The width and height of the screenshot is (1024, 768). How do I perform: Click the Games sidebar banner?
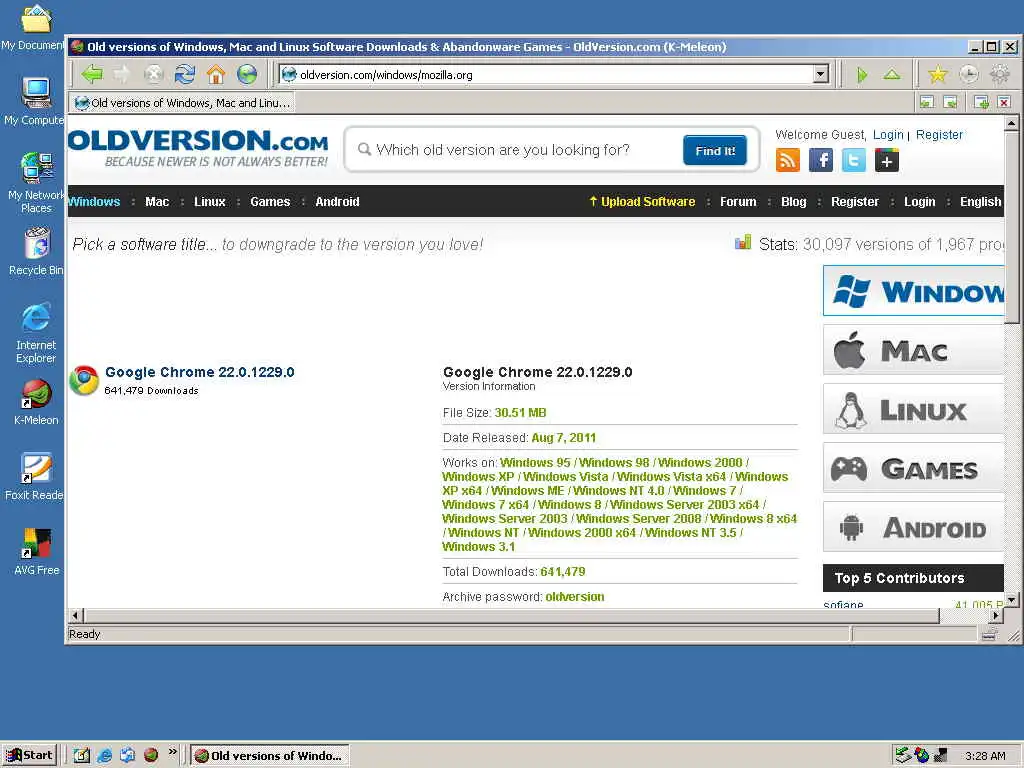[x=913, y=468]
